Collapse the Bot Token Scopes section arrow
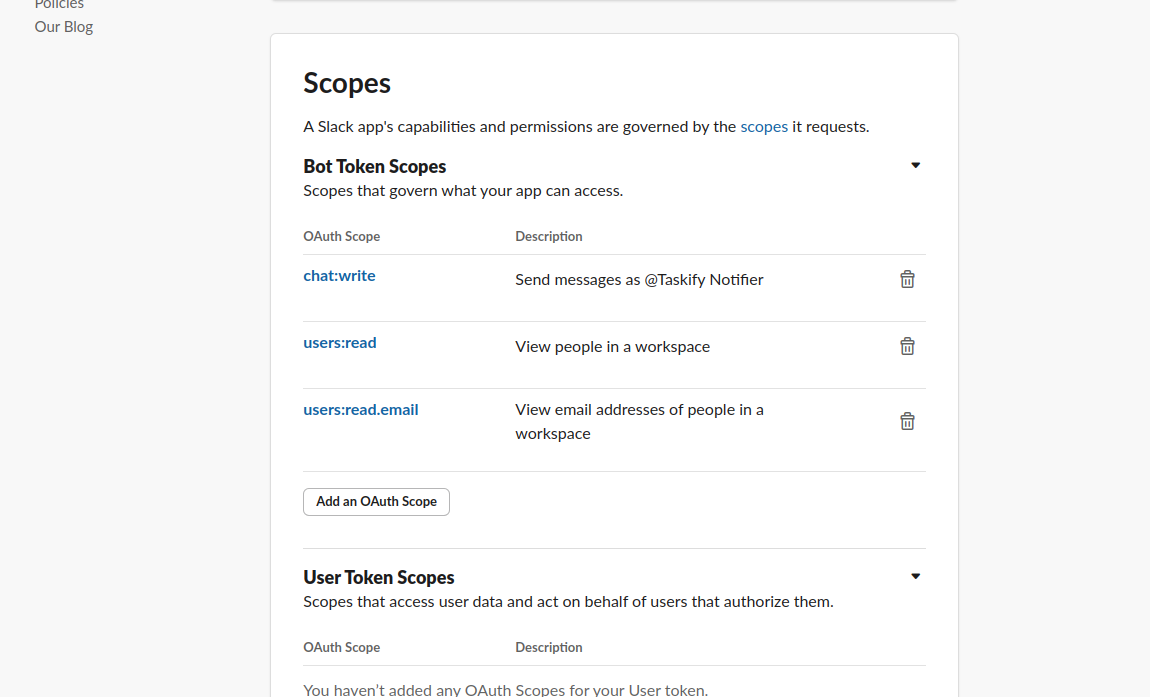Screen dimensions: 1150x697 915,166
